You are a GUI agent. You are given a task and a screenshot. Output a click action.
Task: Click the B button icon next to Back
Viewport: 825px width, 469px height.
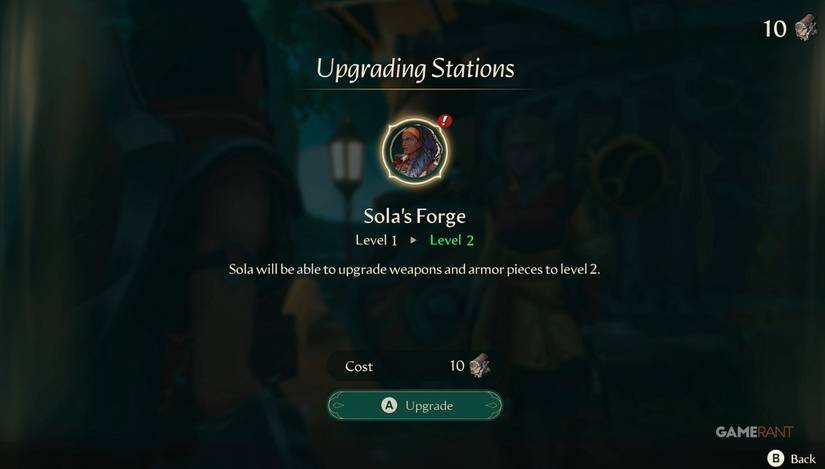(775, 458)
